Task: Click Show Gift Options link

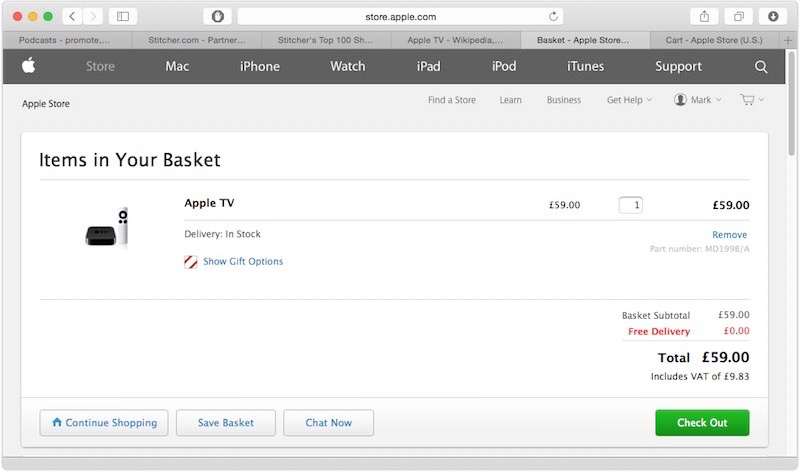Action: tap(243, 261)
